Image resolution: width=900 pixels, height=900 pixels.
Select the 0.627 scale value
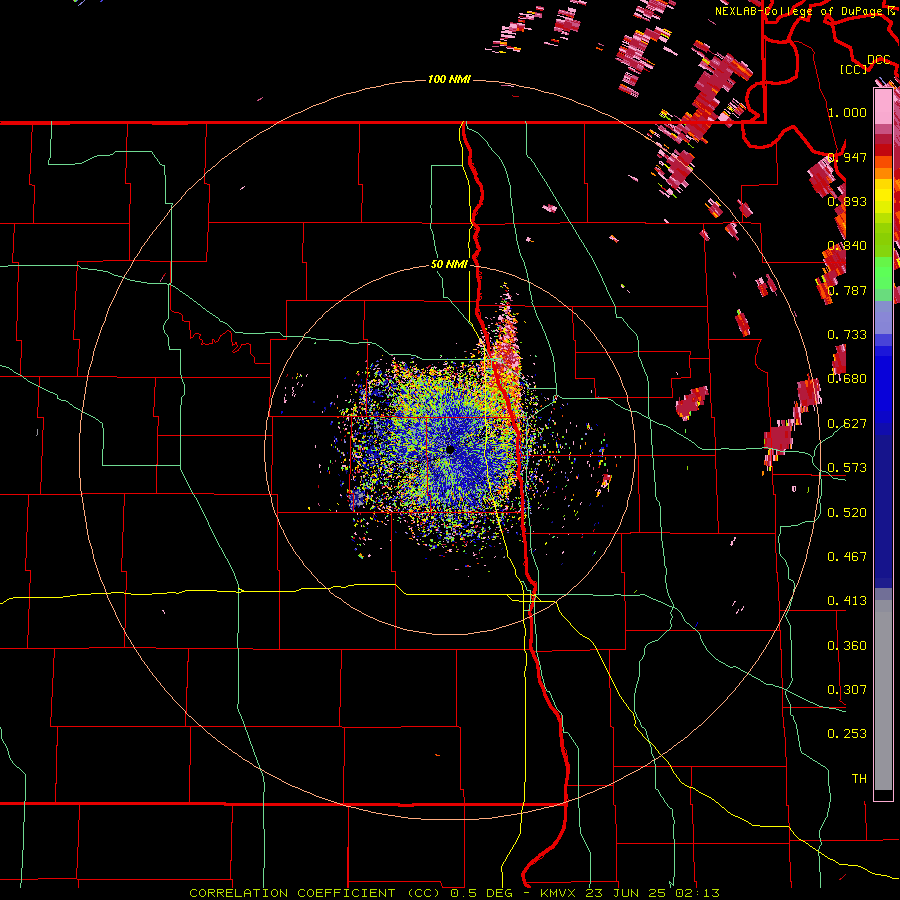847,424
